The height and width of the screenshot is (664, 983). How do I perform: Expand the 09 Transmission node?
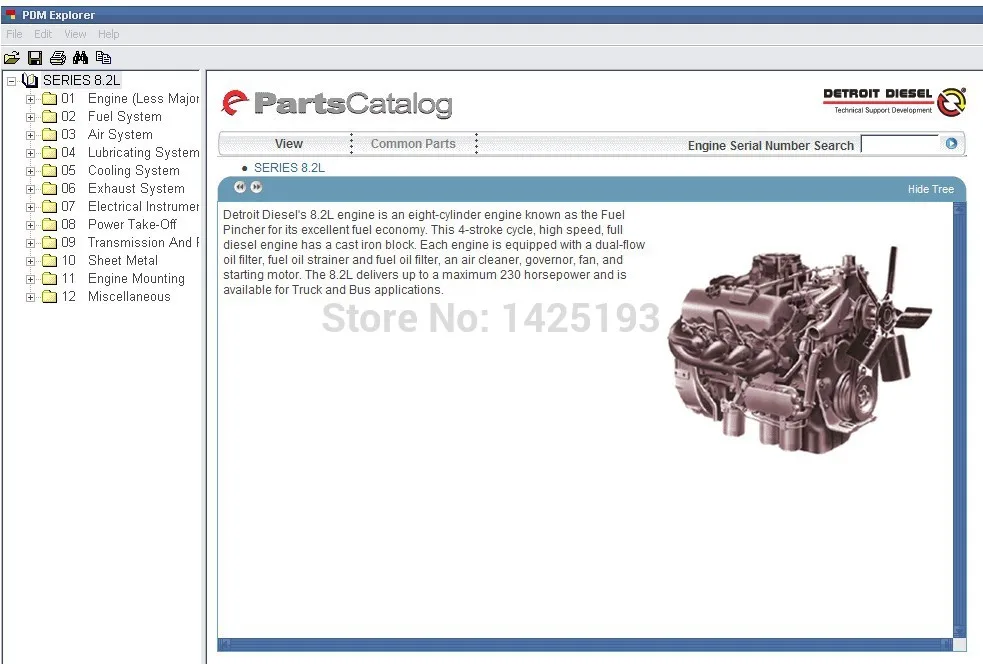tap(30, 243)
